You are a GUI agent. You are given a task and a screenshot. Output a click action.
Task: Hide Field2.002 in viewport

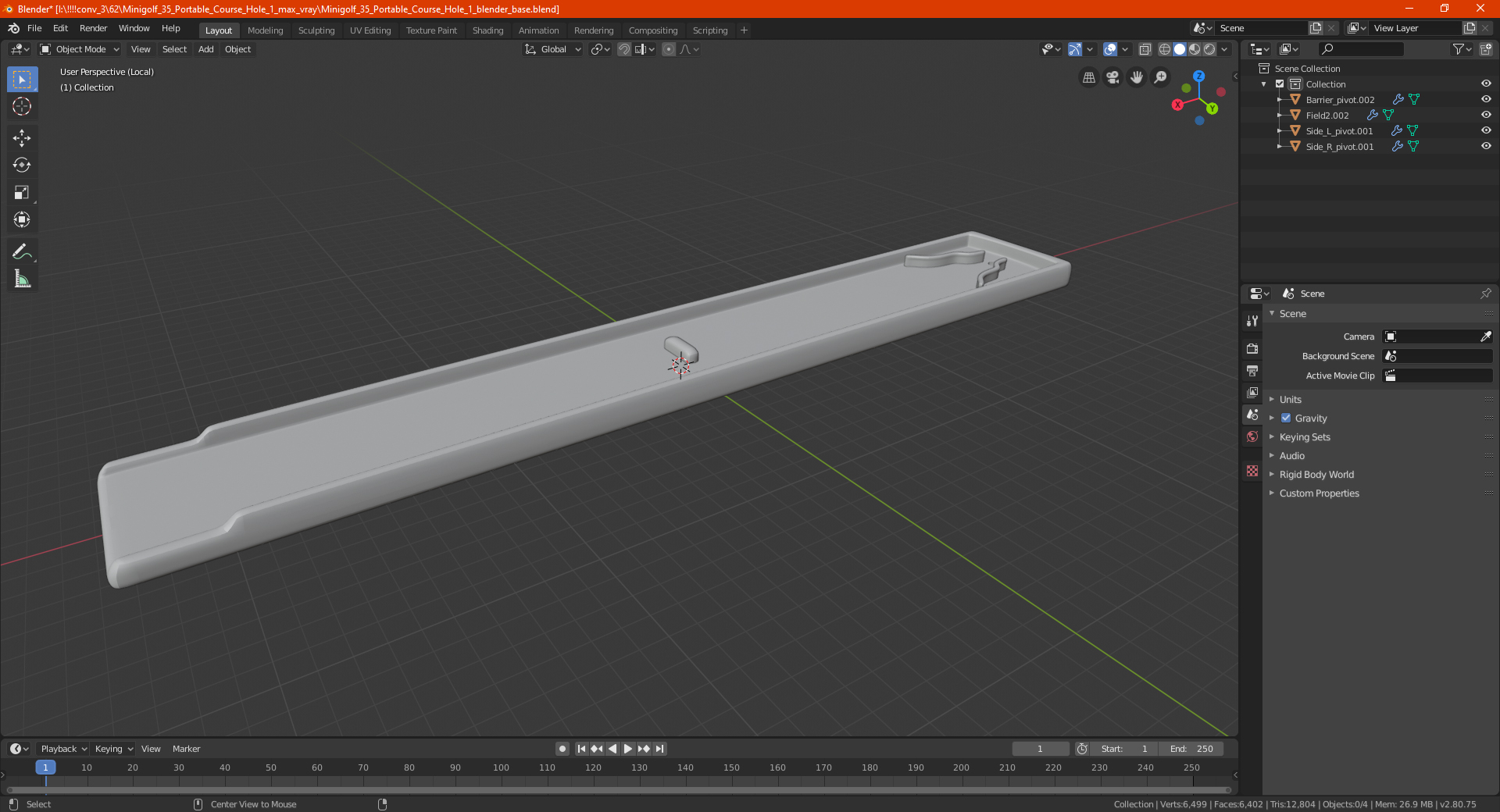pyautogui.click(x=1486, y=115)
